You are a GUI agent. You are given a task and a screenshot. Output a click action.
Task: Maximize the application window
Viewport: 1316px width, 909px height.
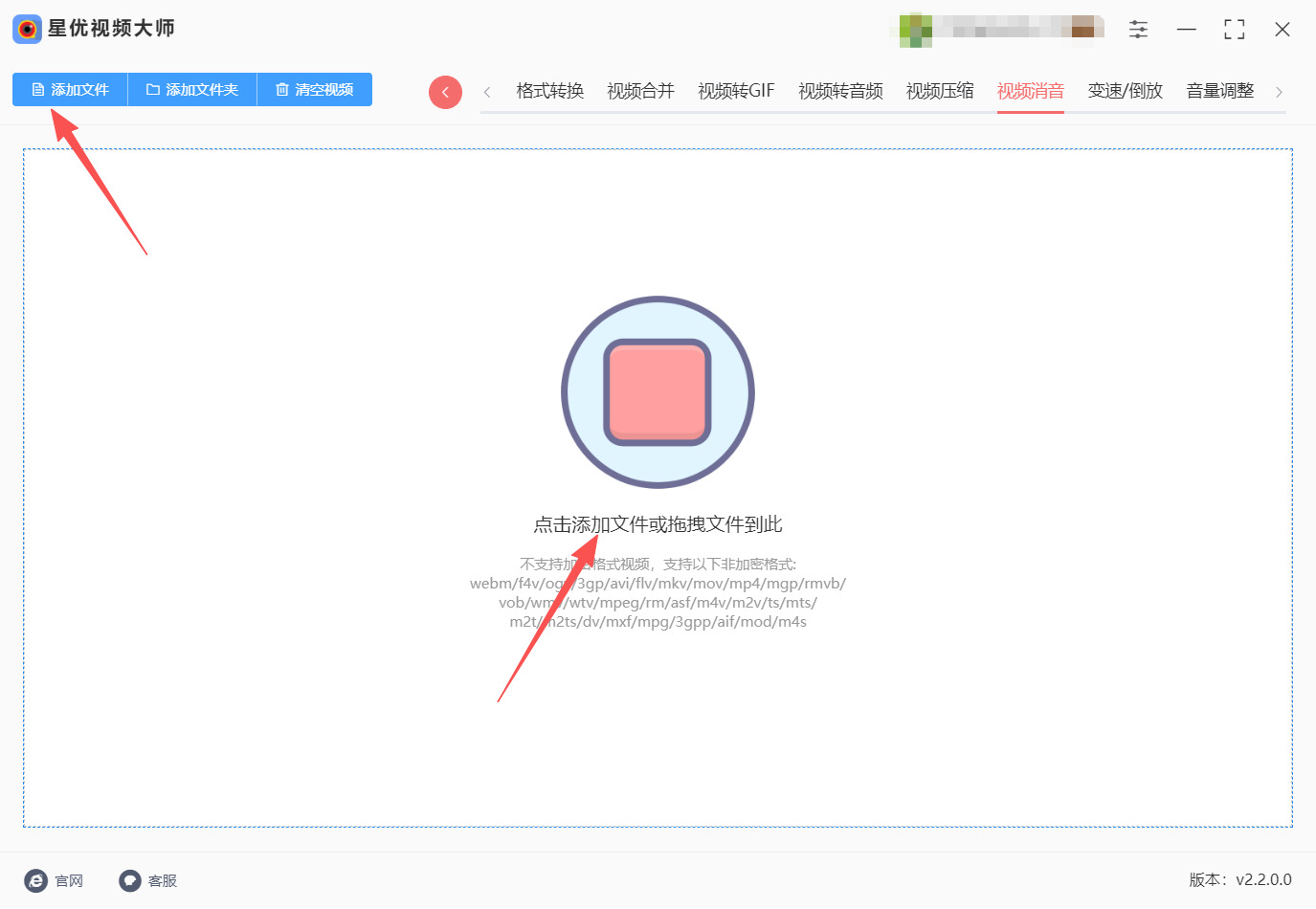click(1235, 30)
